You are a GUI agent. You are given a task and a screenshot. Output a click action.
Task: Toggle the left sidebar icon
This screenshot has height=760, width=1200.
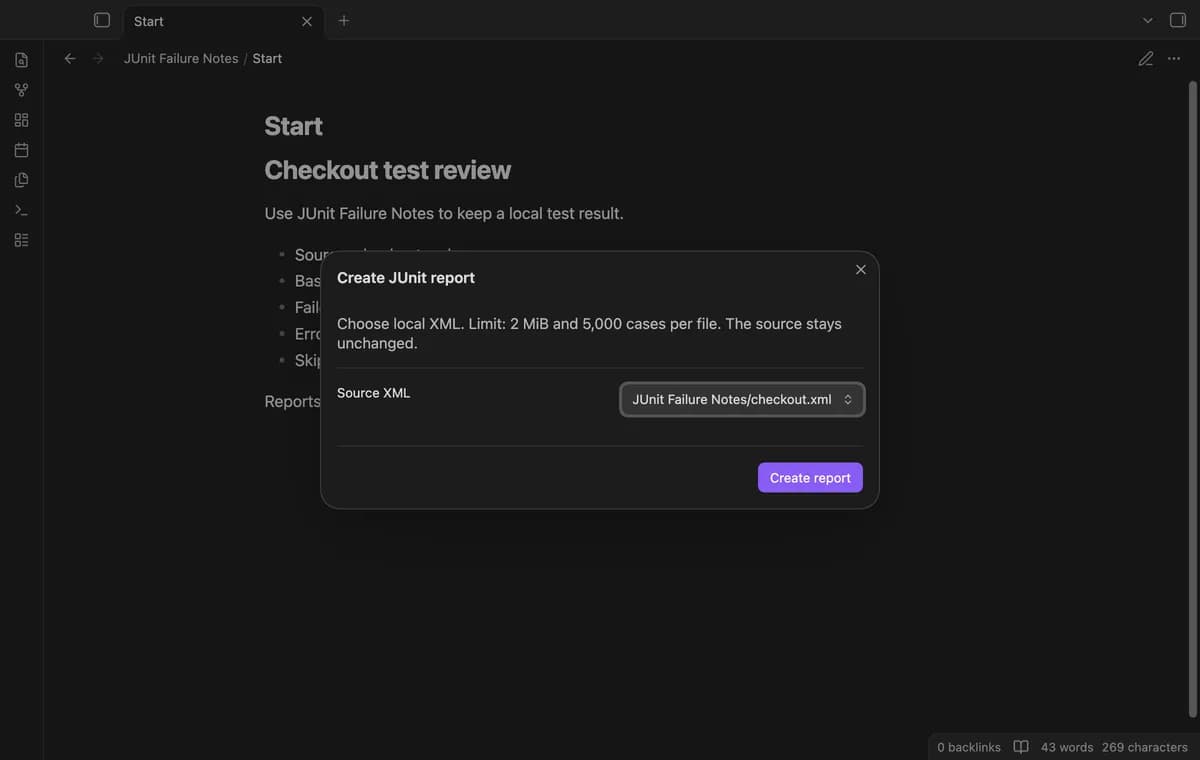click(x=101, y=20)
